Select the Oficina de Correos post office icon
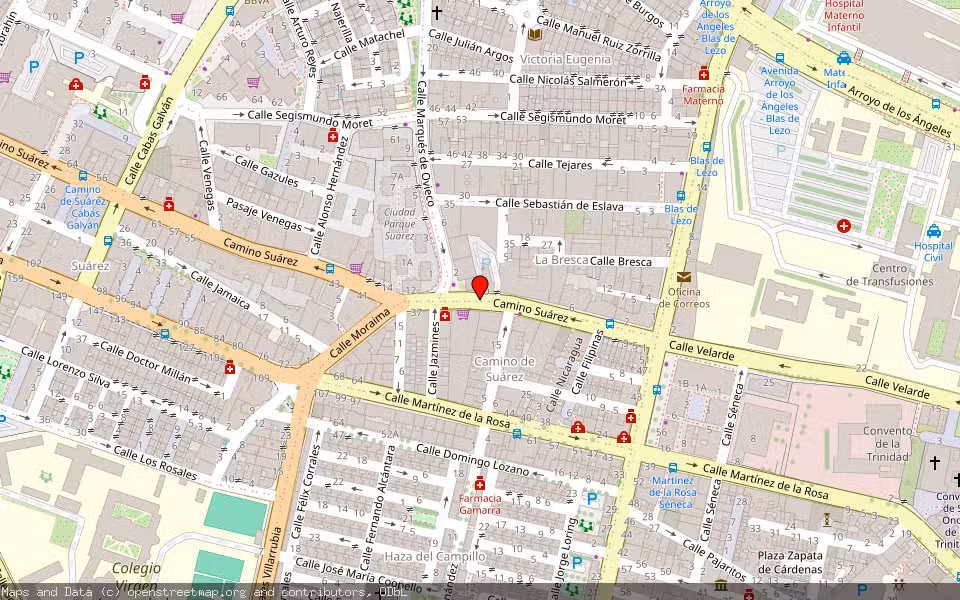 pos(684,277)
